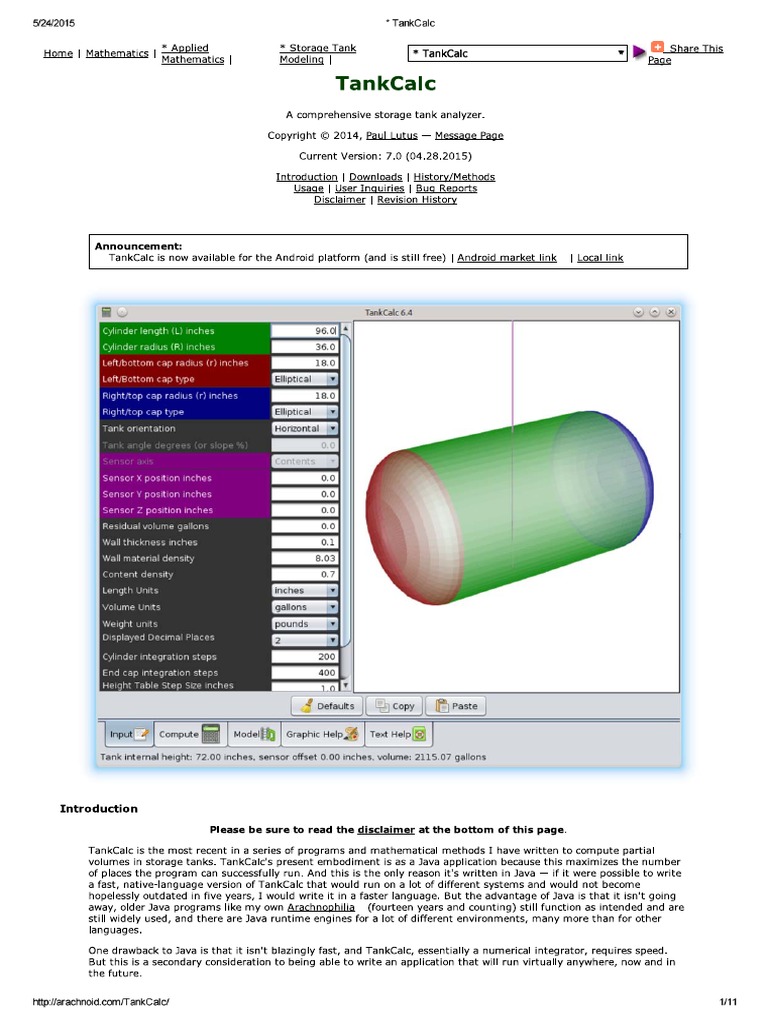Open the Applied Mathematics link

(x=193, y=54)
